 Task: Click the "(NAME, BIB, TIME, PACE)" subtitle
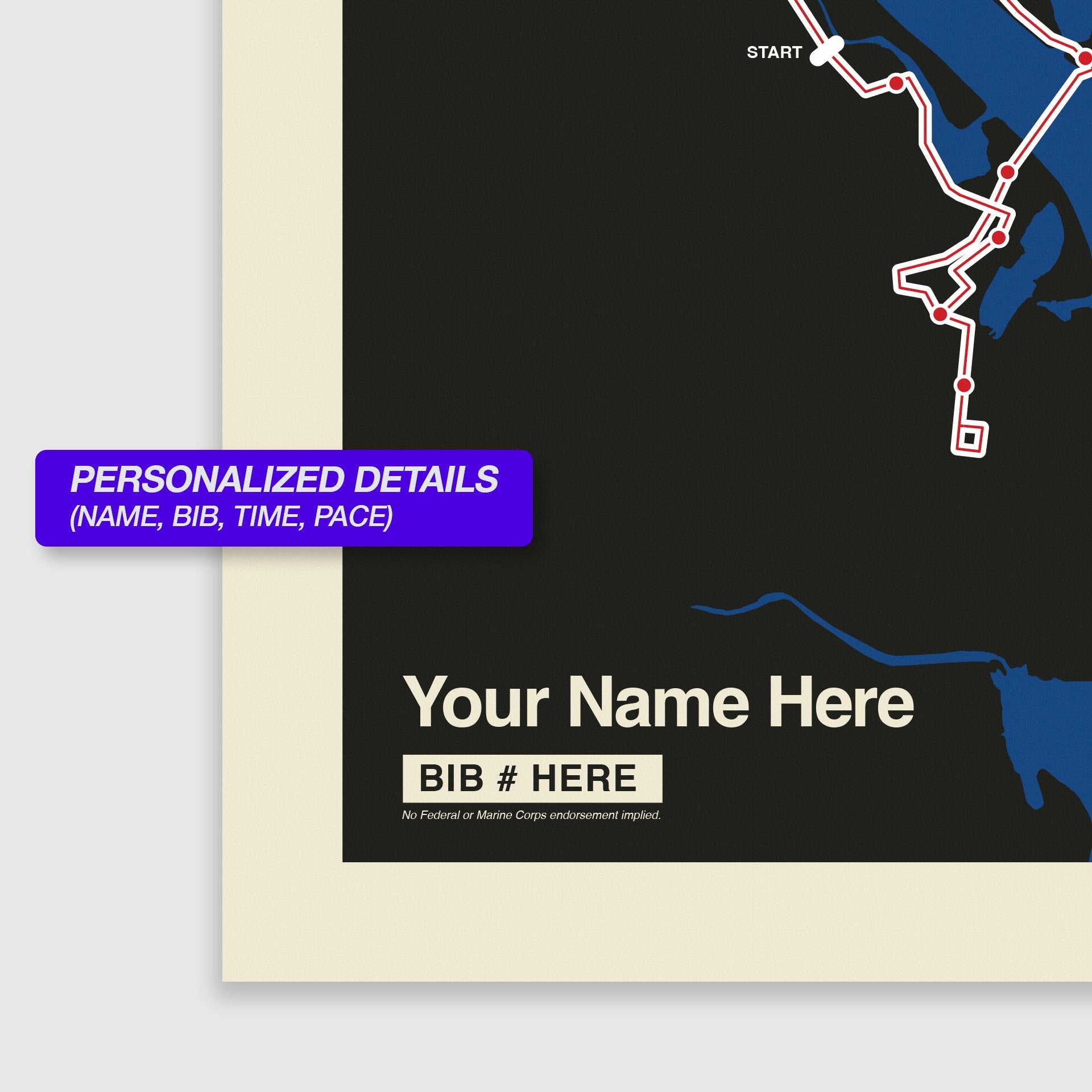[x=231, y=516]
